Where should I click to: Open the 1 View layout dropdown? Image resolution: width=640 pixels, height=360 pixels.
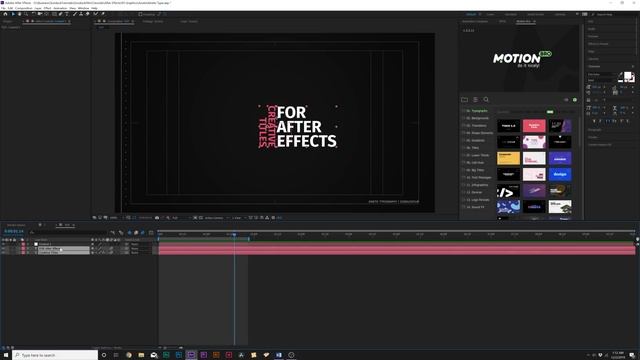pos(238,218)
